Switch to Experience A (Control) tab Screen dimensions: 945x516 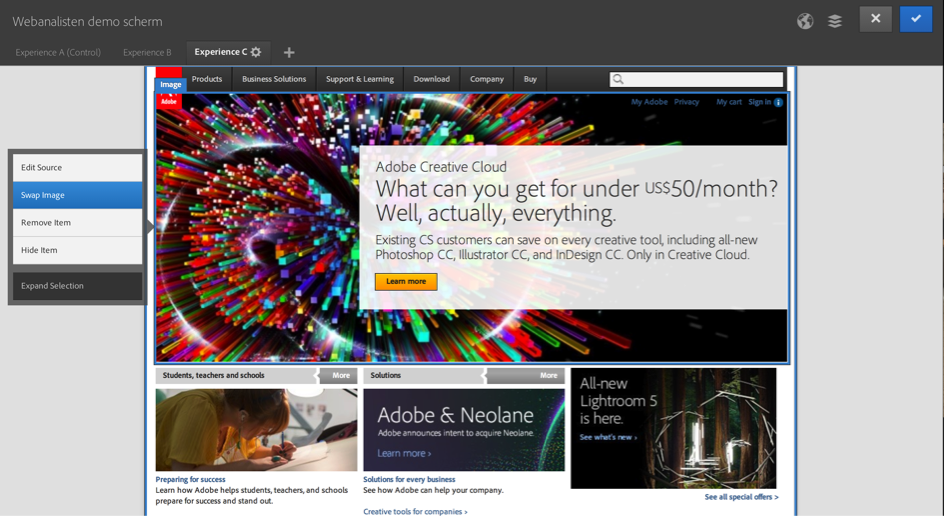[58, 52]
